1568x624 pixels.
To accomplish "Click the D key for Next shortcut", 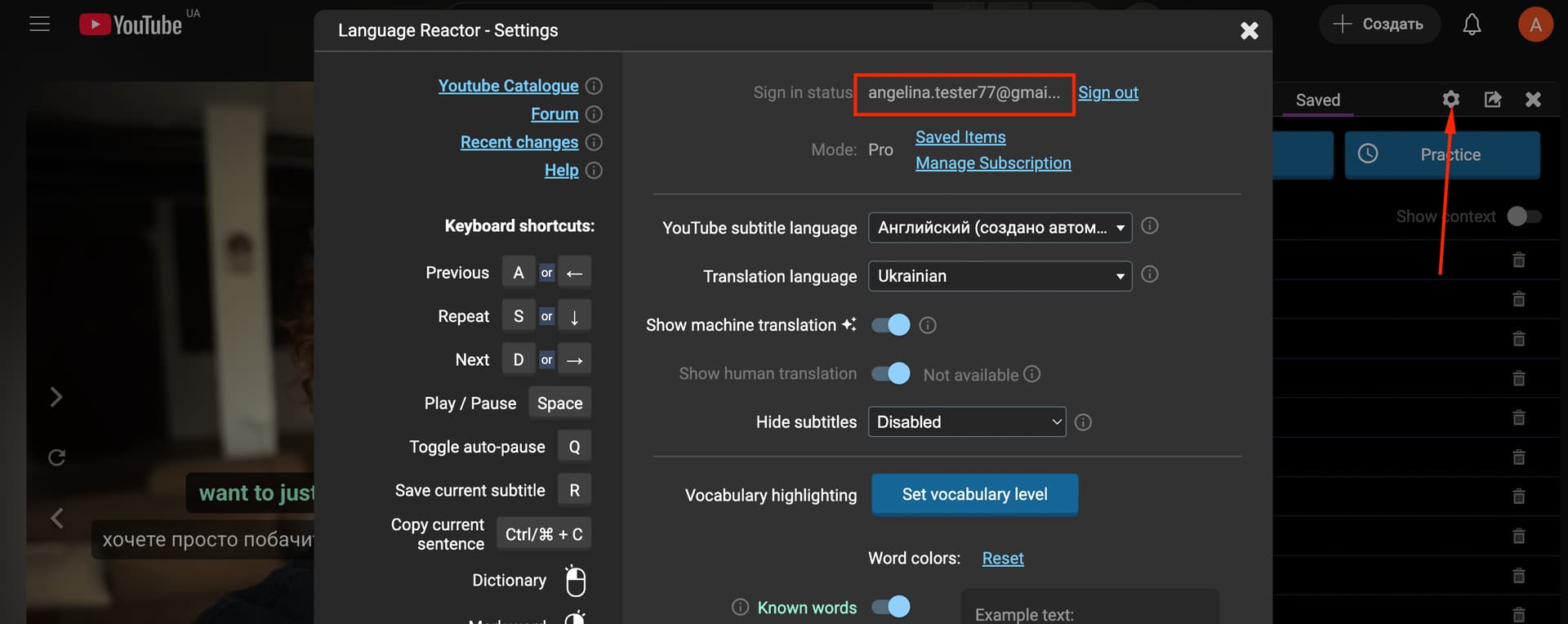I will [519, 359].
